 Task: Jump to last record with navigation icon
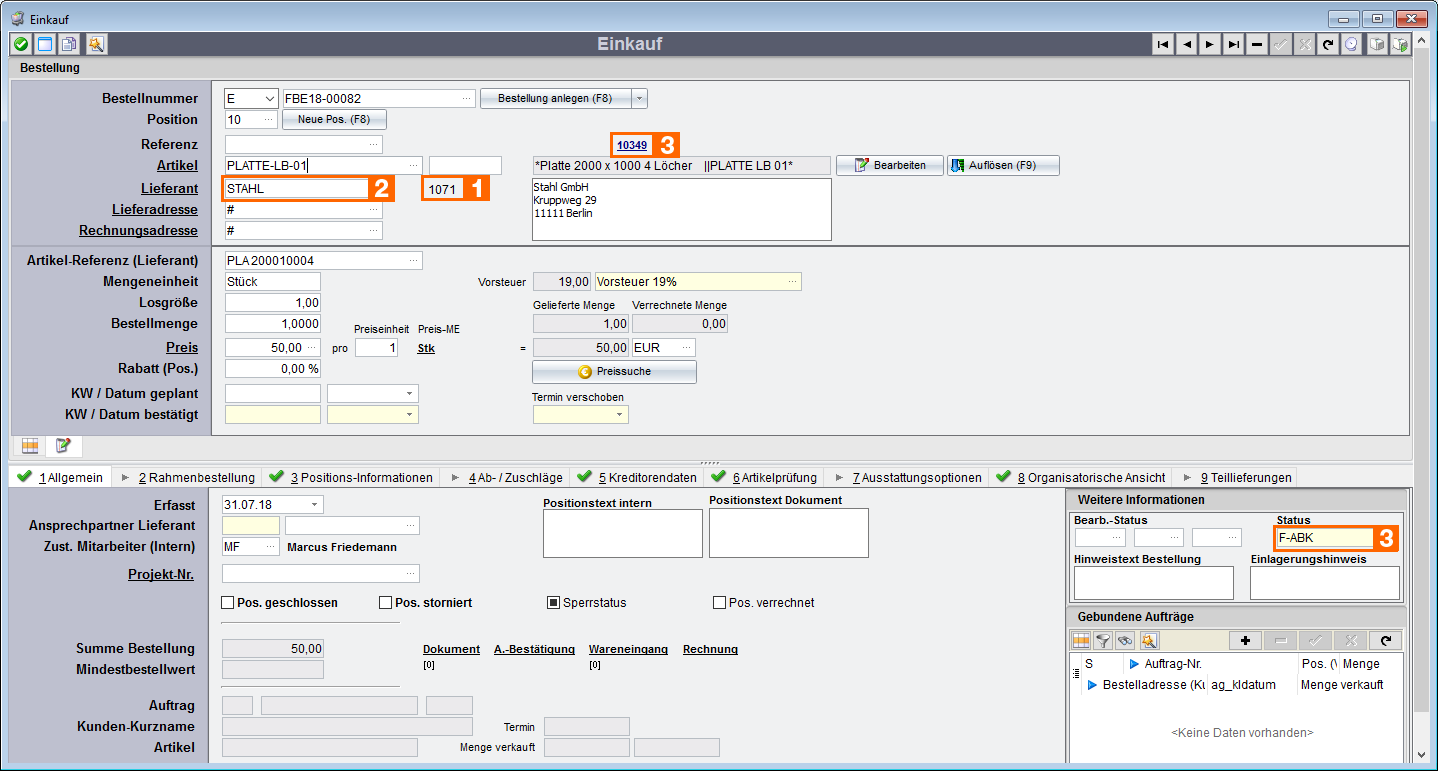[x=1234, y=44]
